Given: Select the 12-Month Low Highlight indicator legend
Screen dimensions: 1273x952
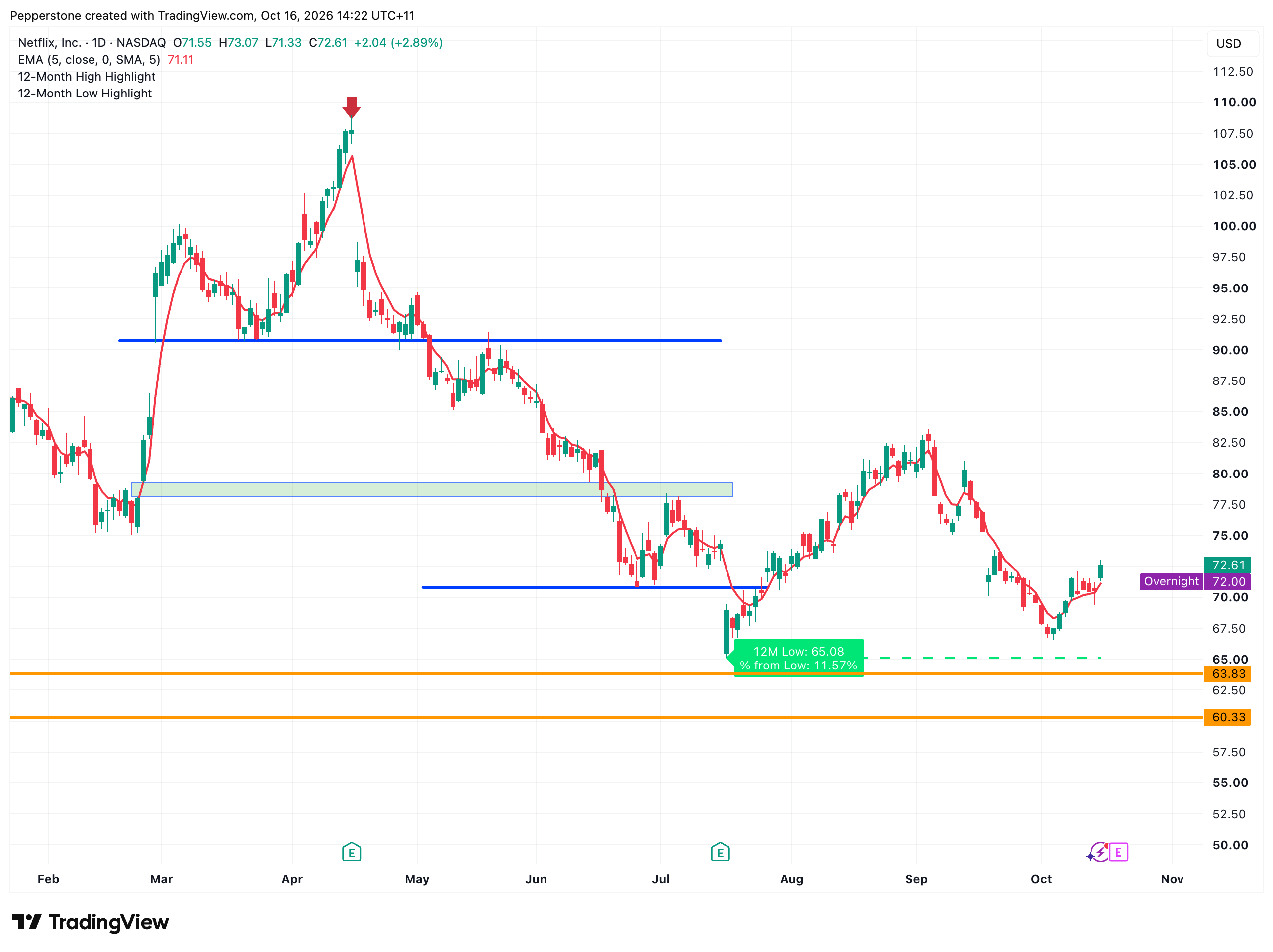Looking at the screenshot, I should (85, 93).
